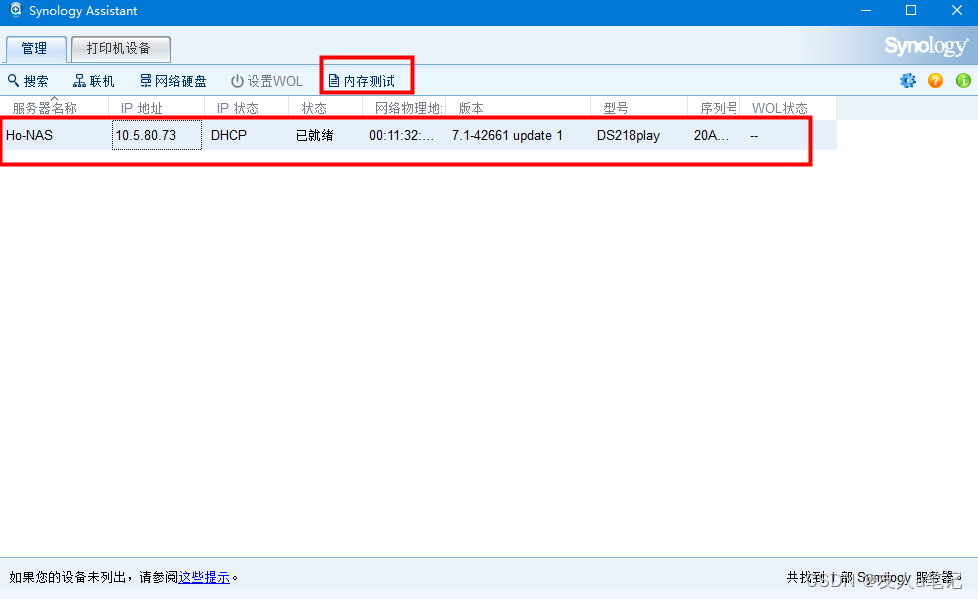Click the 联机 connect toolbar icon
This screenshot has width=978, height=599.
93,80
